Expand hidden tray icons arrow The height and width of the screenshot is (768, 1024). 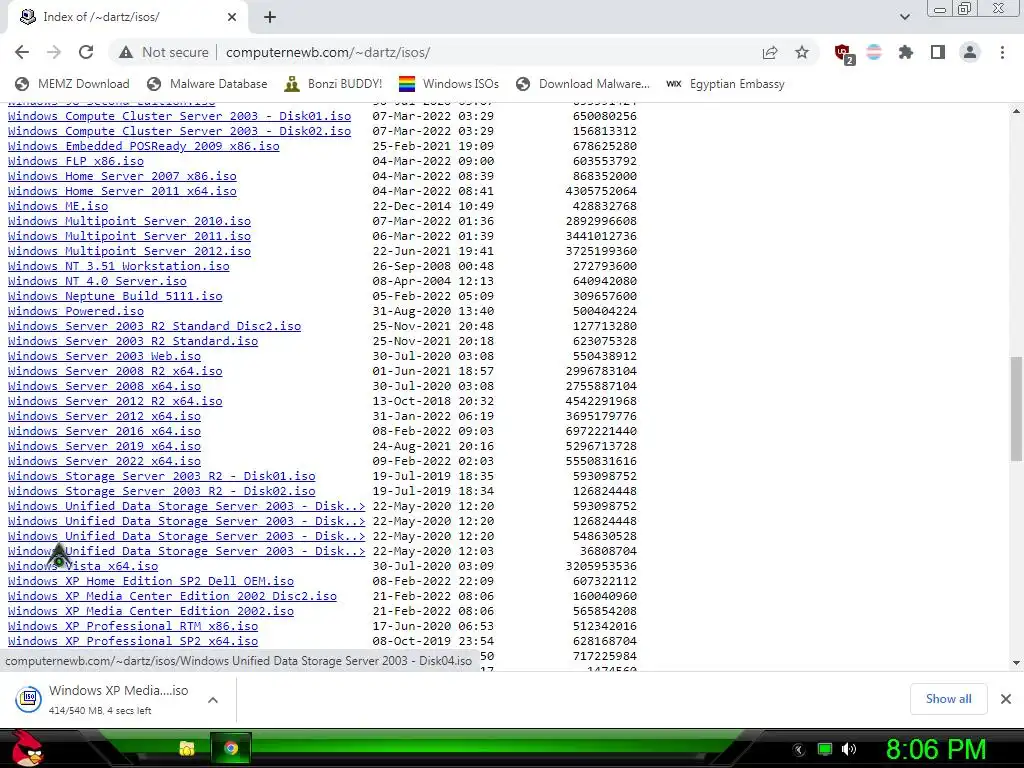pyautogui.click(x=799, y=749)
